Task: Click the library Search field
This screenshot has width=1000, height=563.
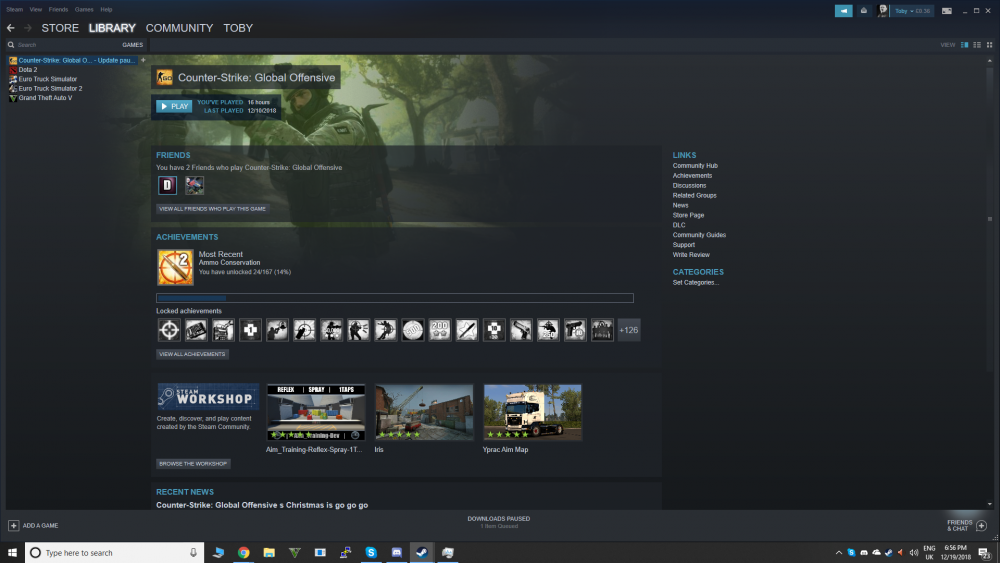Action: [64, 45]
